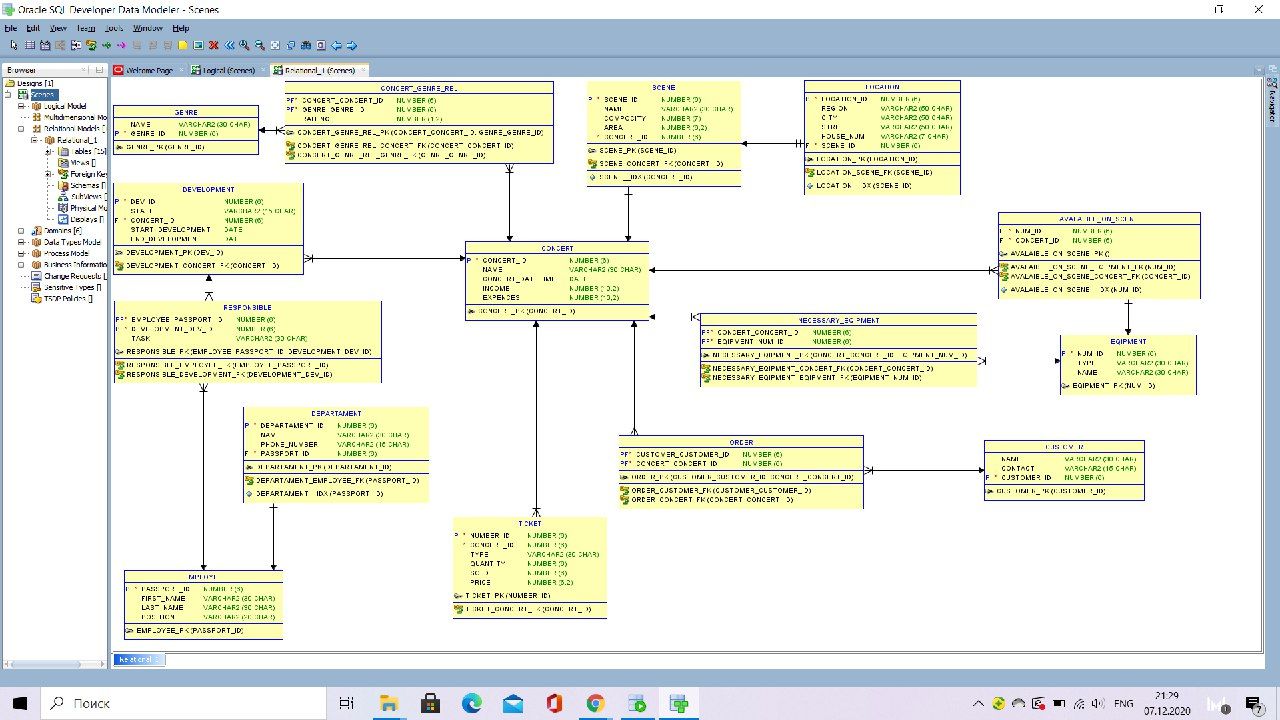
Task: Expand the Foreign Keys tree node
Action: pyautogui.click(x=46, y=174)
